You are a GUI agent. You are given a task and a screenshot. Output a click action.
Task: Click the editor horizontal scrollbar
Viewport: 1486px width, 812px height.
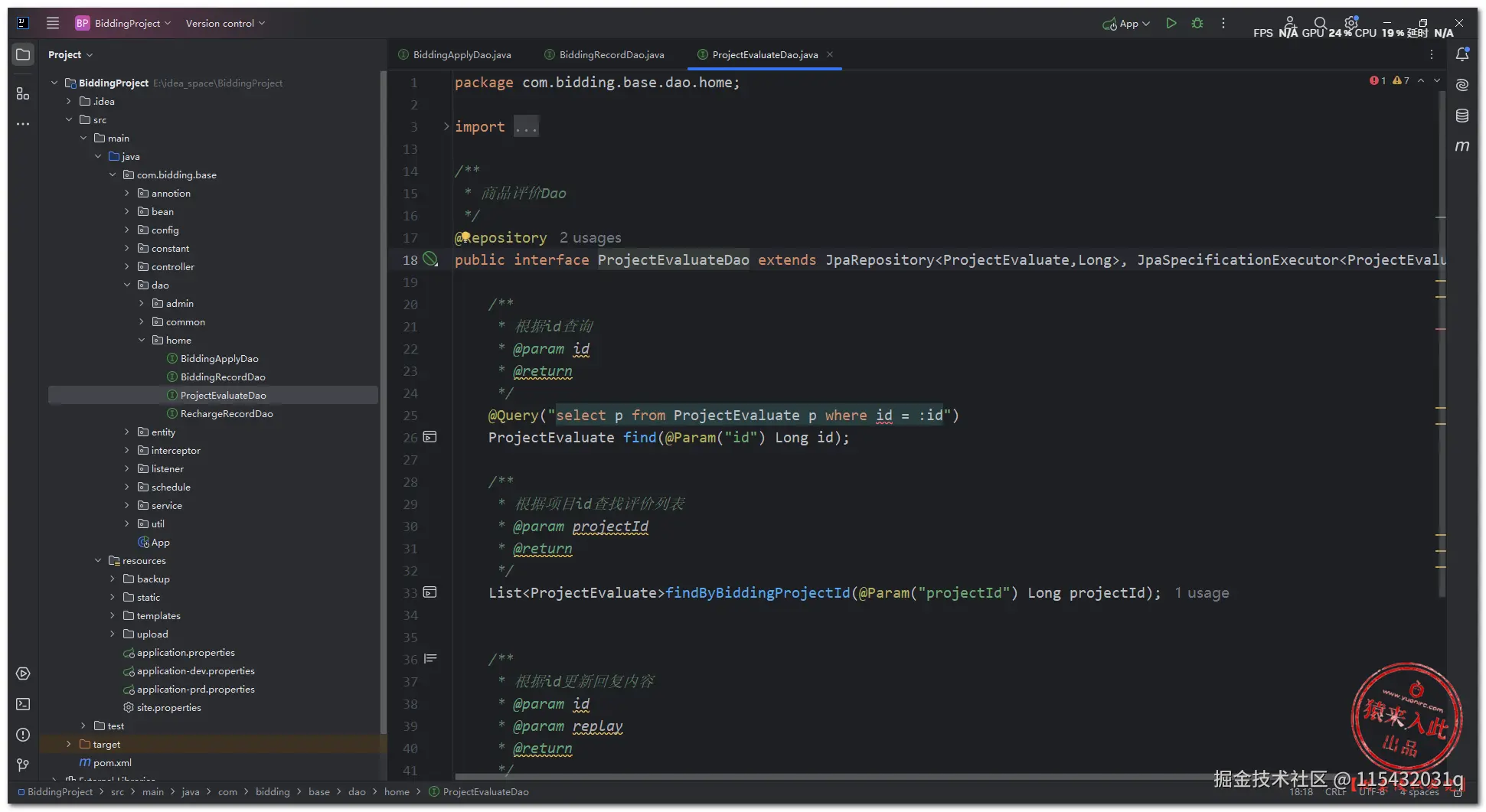[x=834, y=777]
